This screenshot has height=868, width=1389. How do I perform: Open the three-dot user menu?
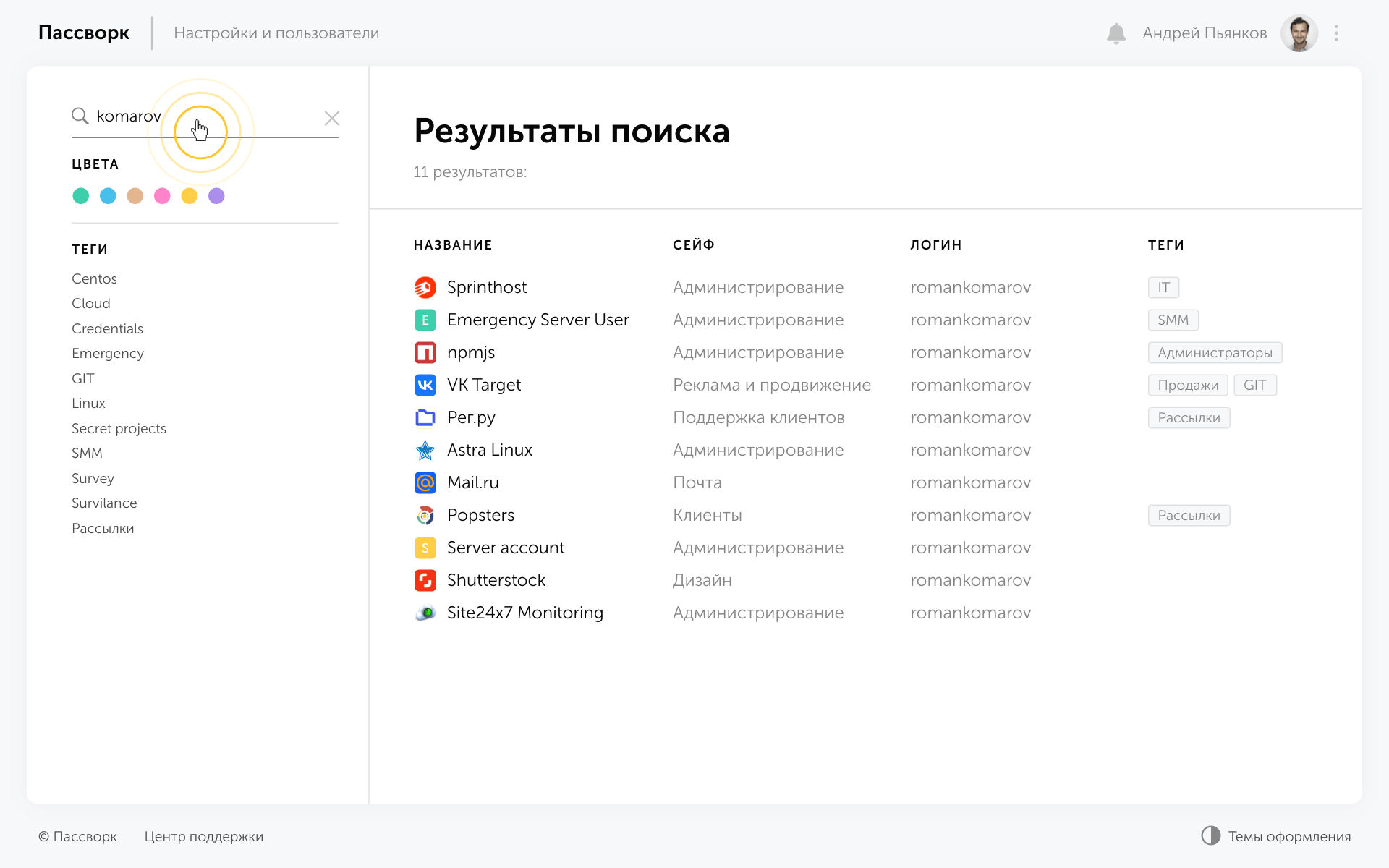point(1336,33)
